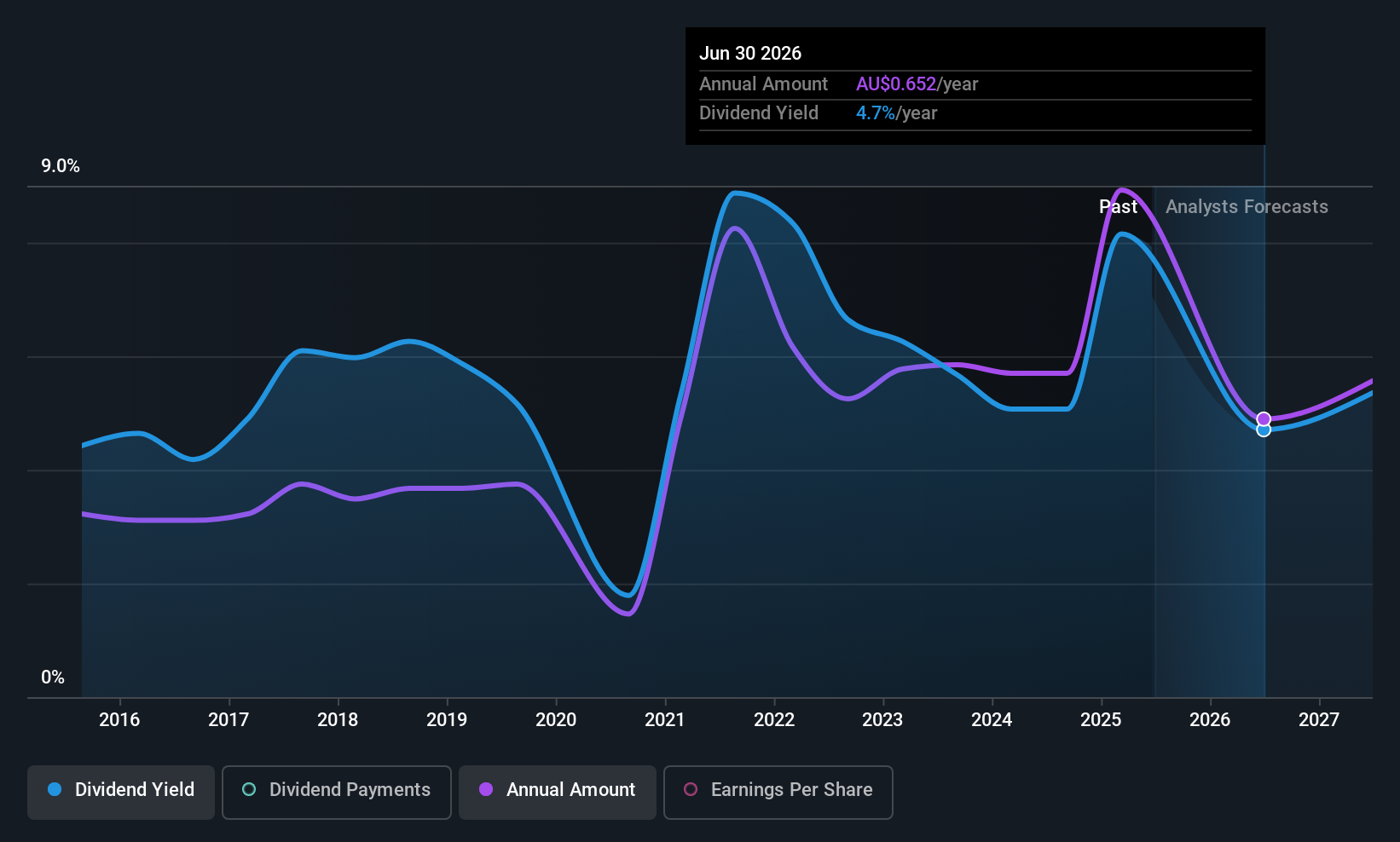The width and height of the screenshot is (1400, 842).
Task: Click the teal Dividend Payments legend circle
Action: click(x=249, y=789)
